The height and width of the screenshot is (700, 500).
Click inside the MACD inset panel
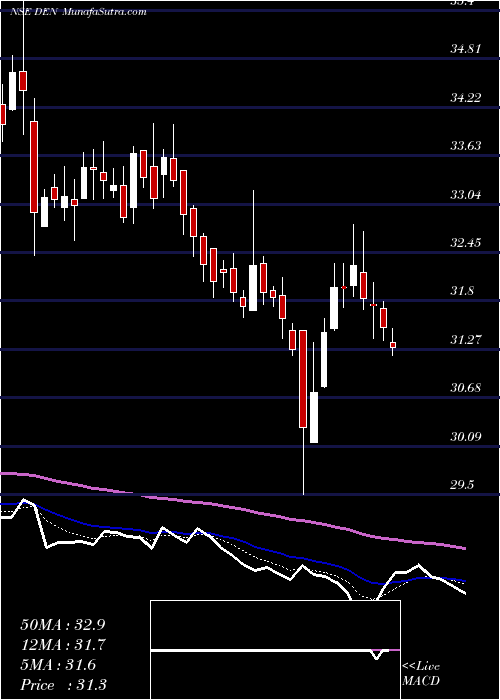click(275, 650)
